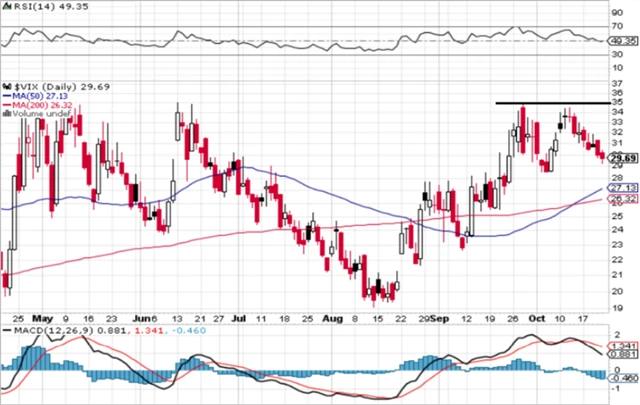Click the Oct label on date axis
The height and width of the screenshot is (405, 640).
[537, 318]
